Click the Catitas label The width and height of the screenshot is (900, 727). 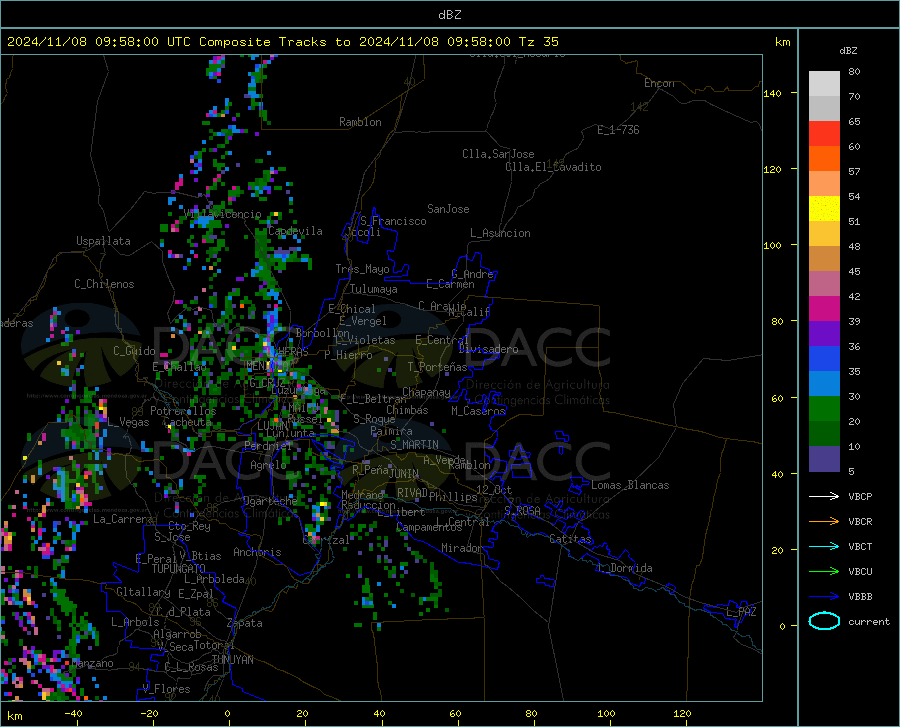pos(571,539)
